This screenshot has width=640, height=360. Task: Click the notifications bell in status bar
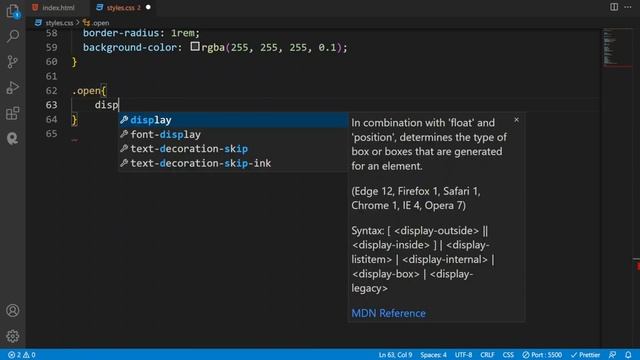click(x=628, y=355)
